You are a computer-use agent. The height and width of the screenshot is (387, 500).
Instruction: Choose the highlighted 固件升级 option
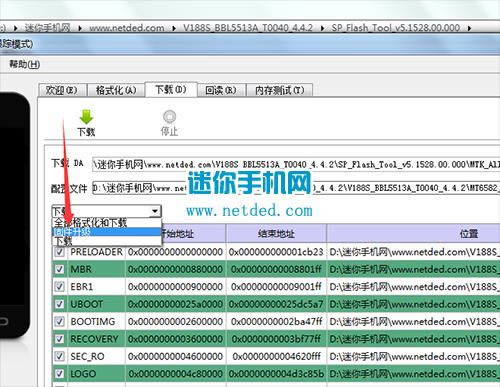(x=107, y=232)
